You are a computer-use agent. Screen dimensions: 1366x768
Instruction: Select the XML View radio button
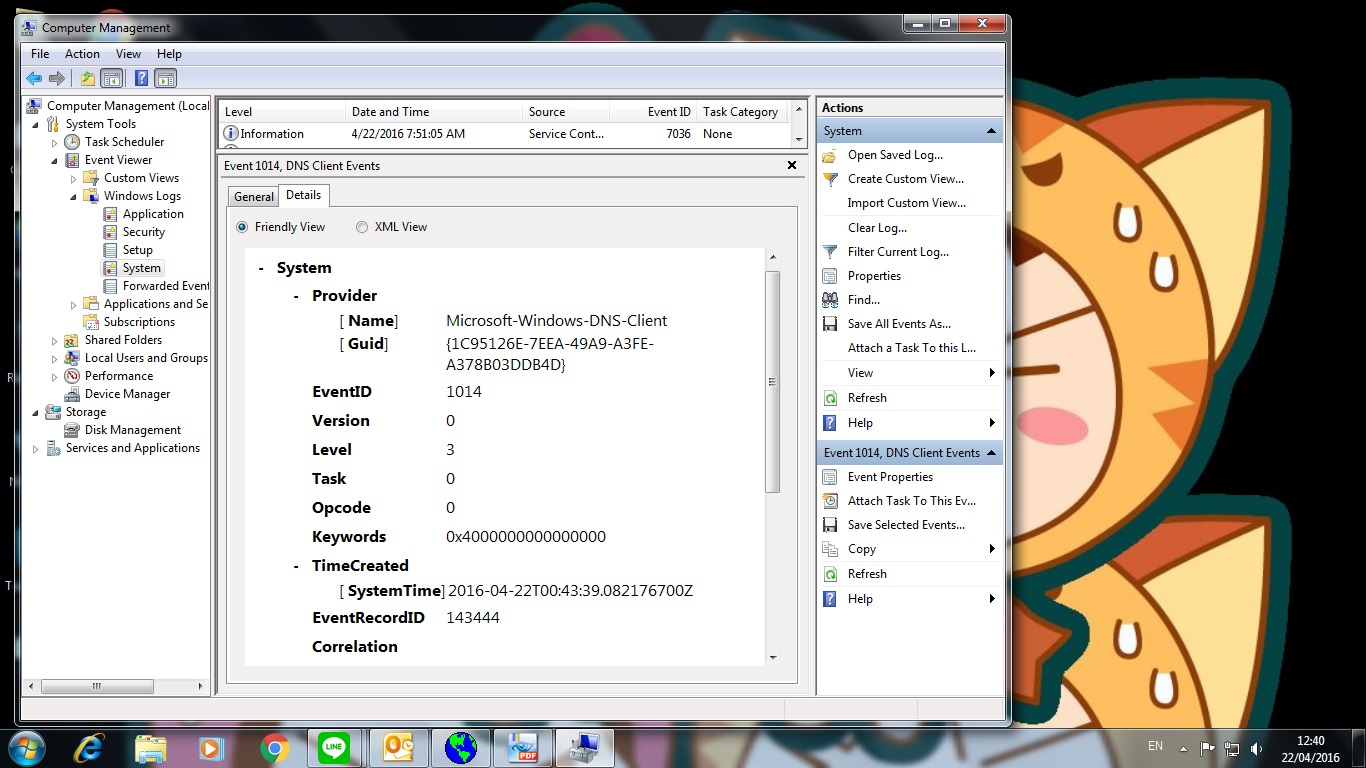(362, 227)
